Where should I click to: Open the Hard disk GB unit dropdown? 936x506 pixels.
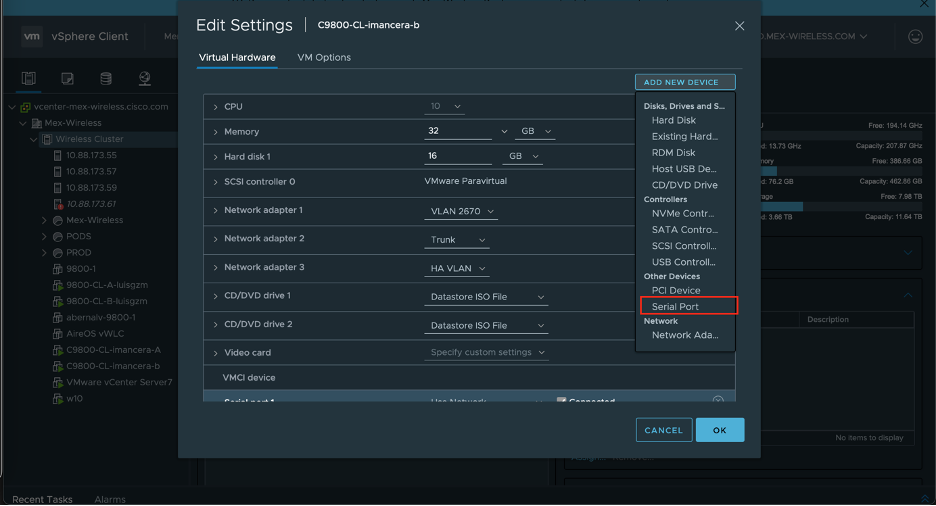click(x=524, y=156)
